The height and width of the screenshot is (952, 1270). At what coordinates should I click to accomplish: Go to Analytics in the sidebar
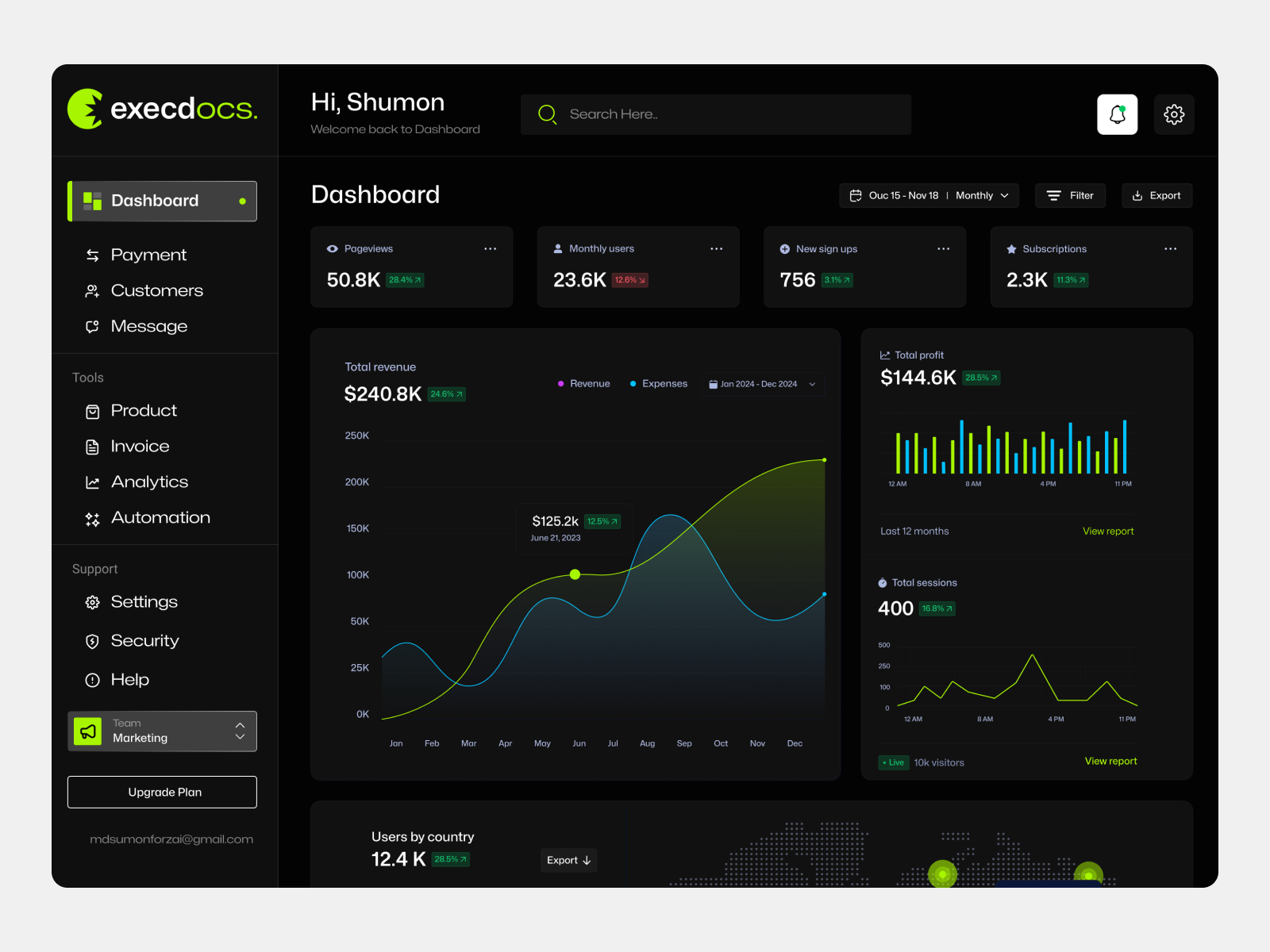pyautogui.click(x=149, y=482)
